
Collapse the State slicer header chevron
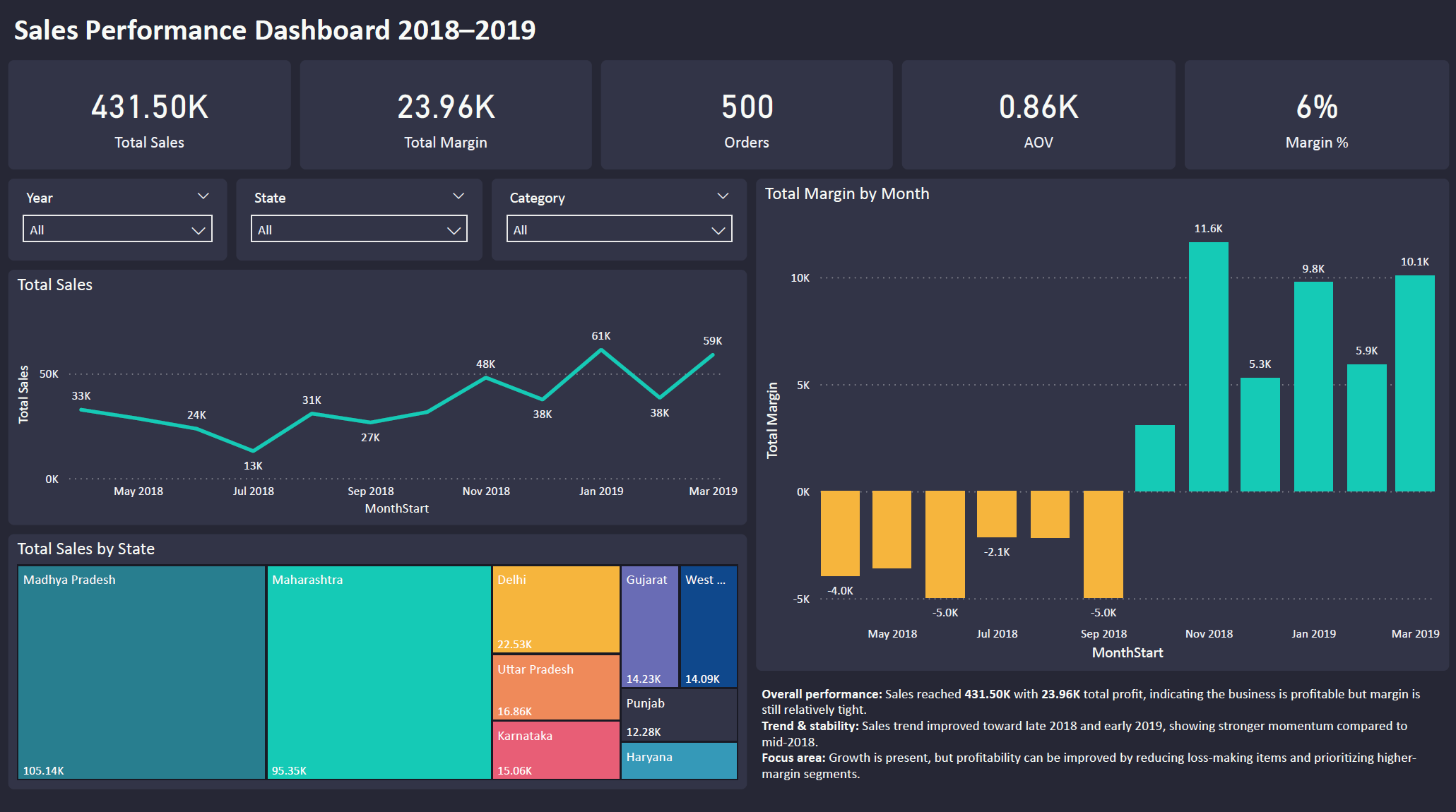pos(458,196)
